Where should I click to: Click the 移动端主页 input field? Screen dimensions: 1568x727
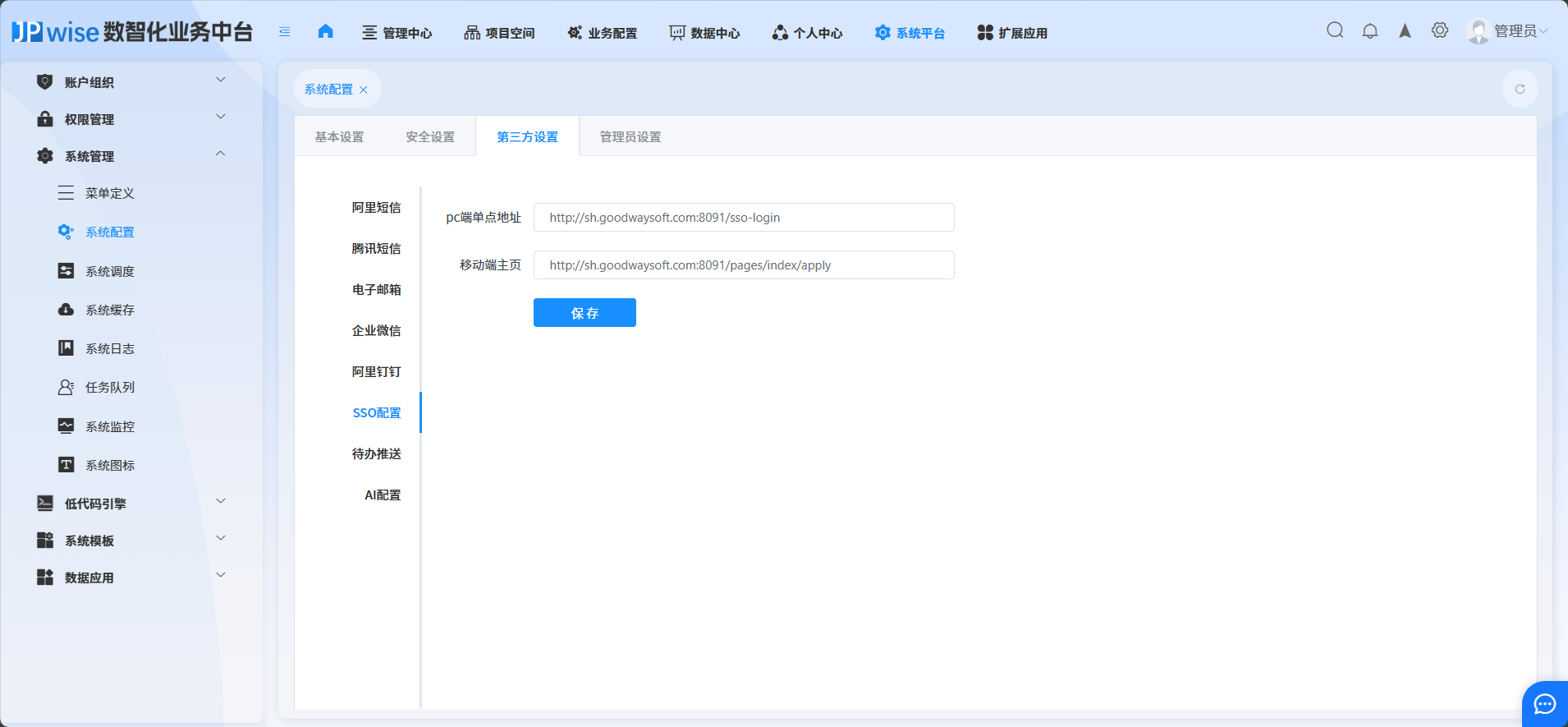coord(744,265)
